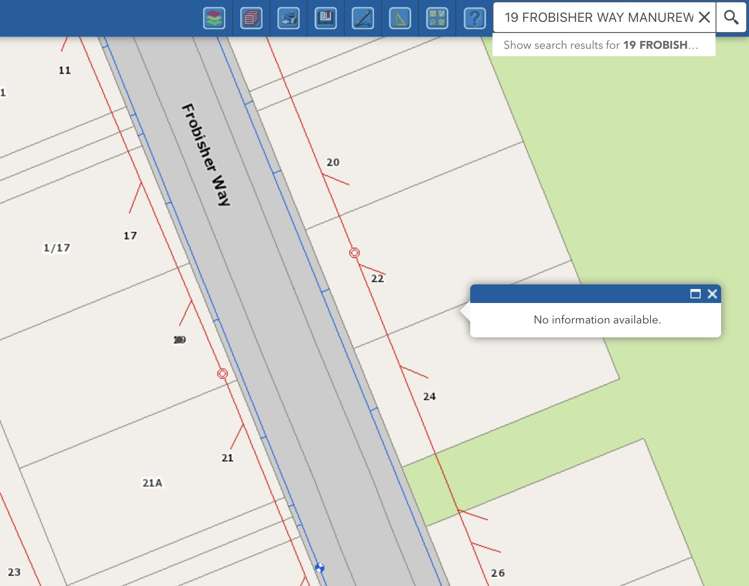
Task: Close the 'No information available' popup
Action: pyautogui.click(x=712, y=294)
